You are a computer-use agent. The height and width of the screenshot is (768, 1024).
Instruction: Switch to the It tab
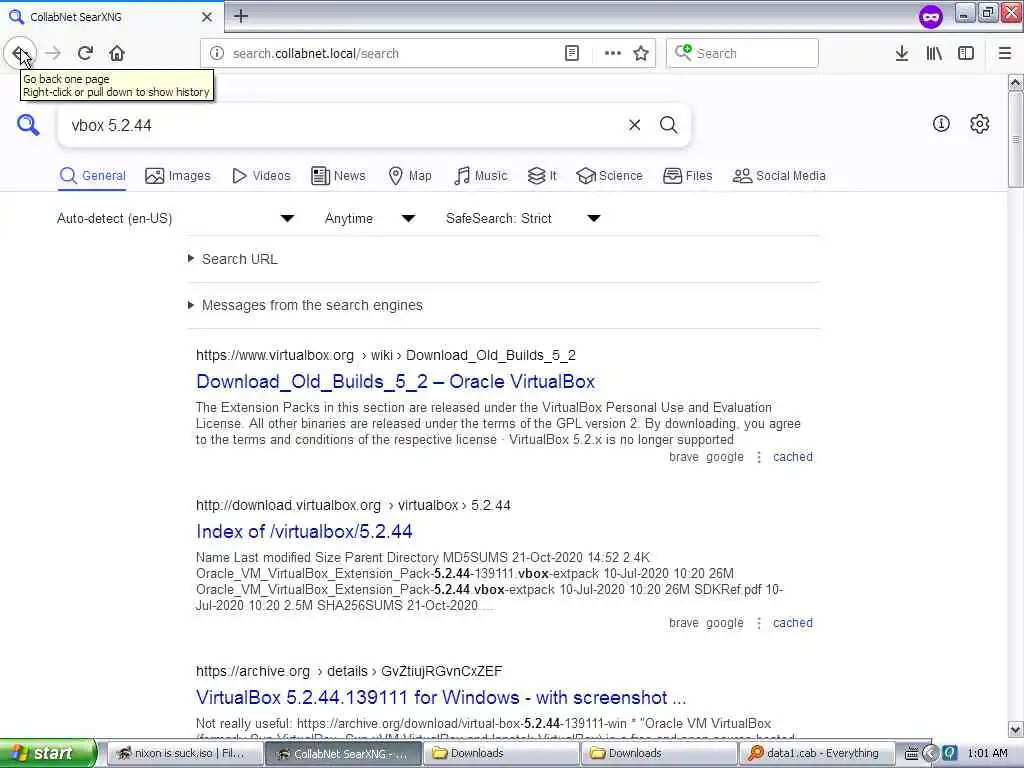(x=542, y=176)
